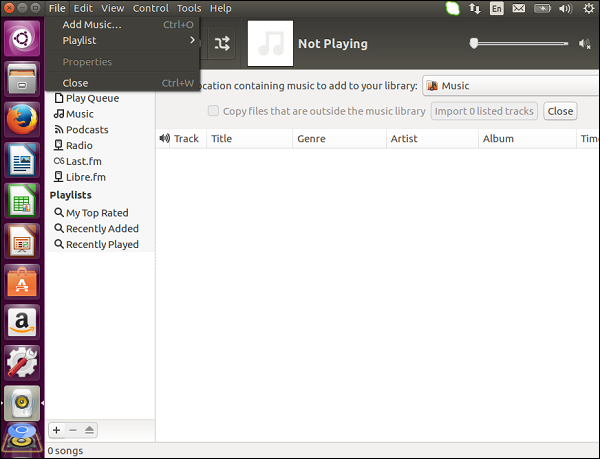
Task: Click Close button in import bar
Action: coord(560,111)
